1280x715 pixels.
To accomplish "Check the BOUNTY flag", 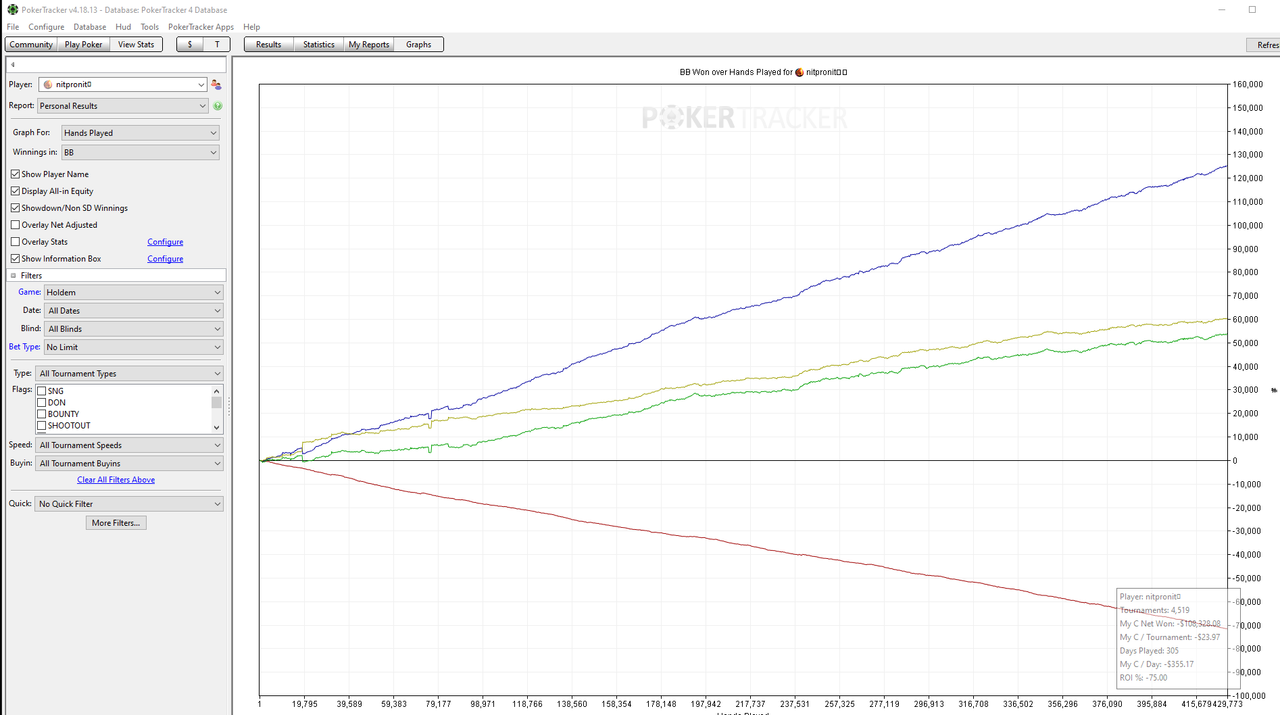I will (x=42, y=414).
